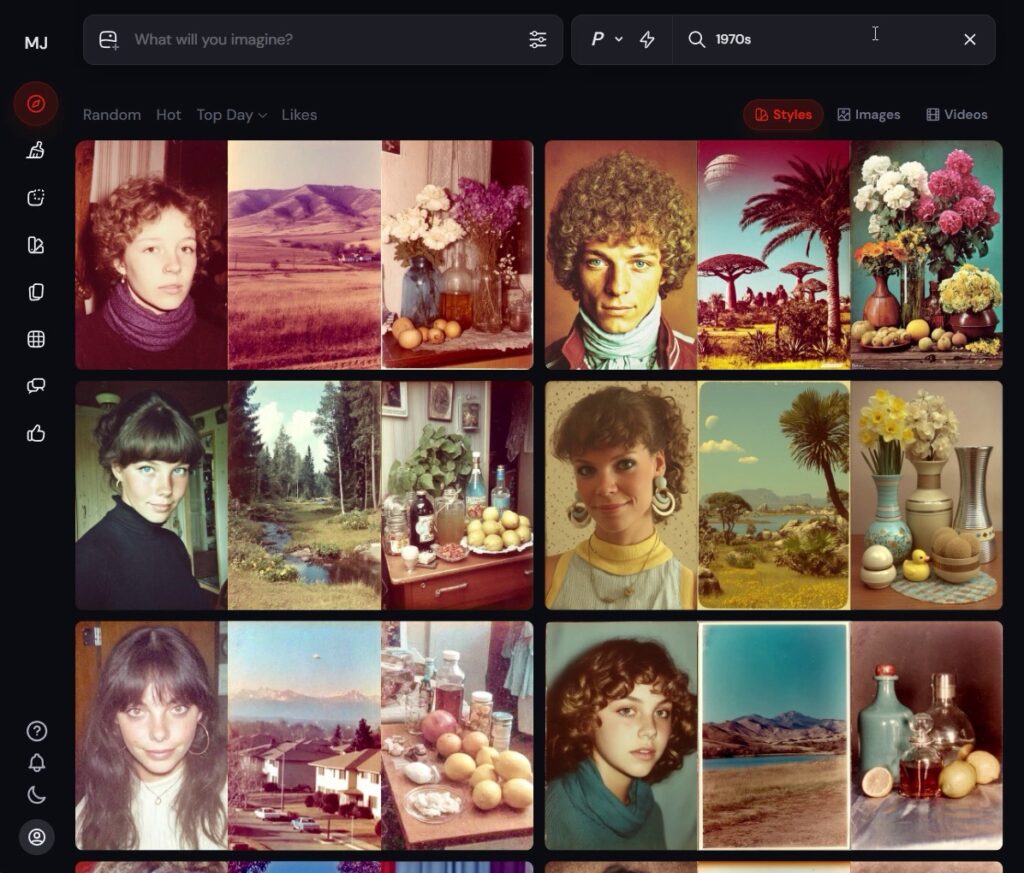Expand the P personalization dropdown
This screenshot has width=1024, height=873.
[x=606, y=40]
